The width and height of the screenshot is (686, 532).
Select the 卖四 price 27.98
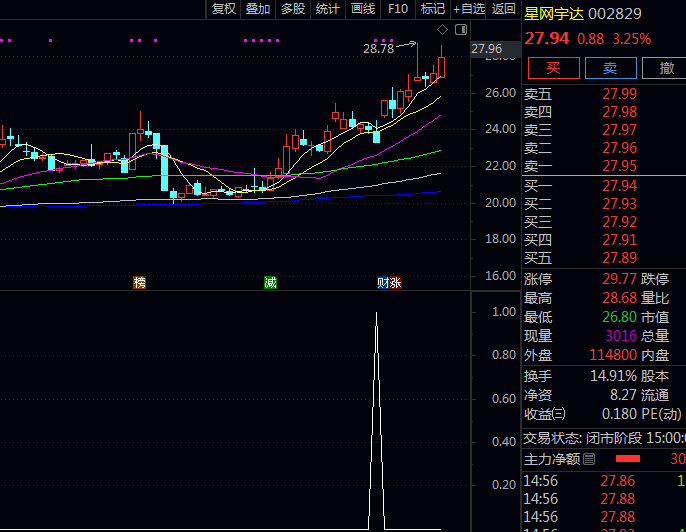pyautogui.click(x=620, y=112)
